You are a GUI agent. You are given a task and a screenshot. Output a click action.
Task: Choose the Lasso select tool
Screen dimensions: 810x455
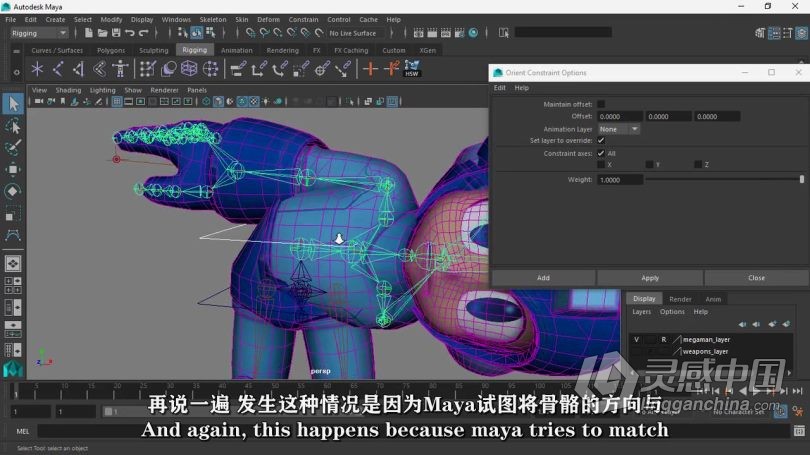click(x=13, y=126)
